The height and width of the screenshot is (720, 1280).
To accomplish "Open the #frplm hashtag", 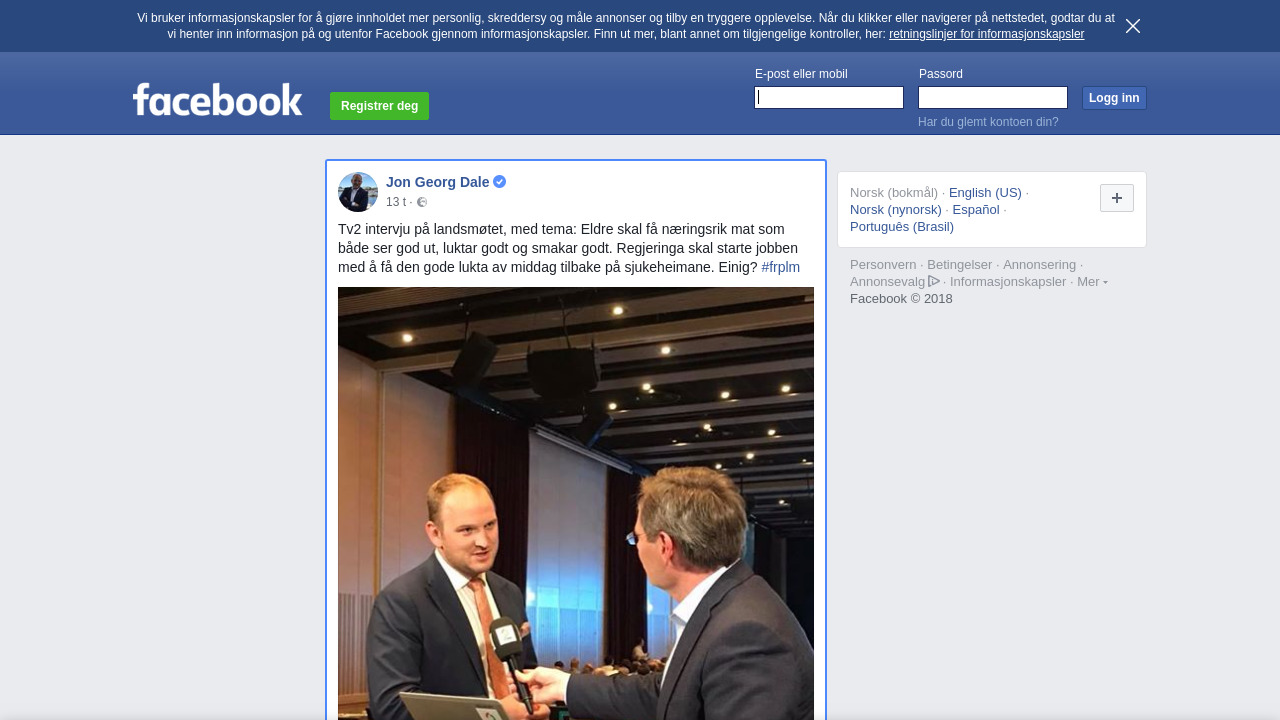I will point(780,267).
